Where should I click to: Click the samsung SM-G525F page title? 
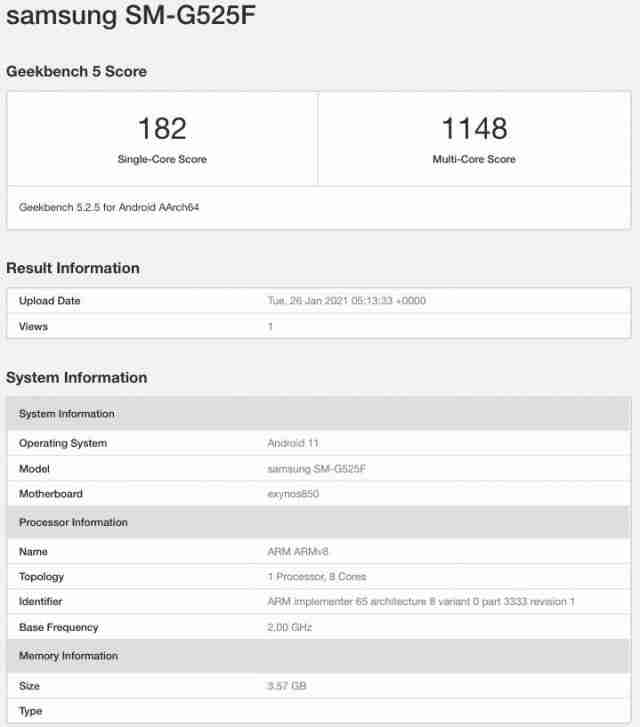[x=131, y=14]
